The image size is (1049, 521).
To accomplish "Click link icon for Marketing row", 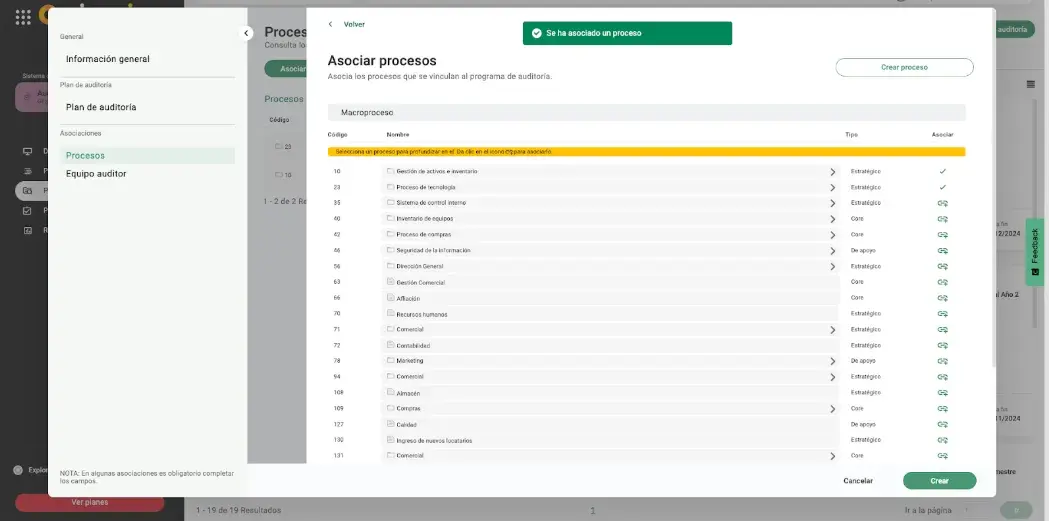I will (x=942, y=361).
